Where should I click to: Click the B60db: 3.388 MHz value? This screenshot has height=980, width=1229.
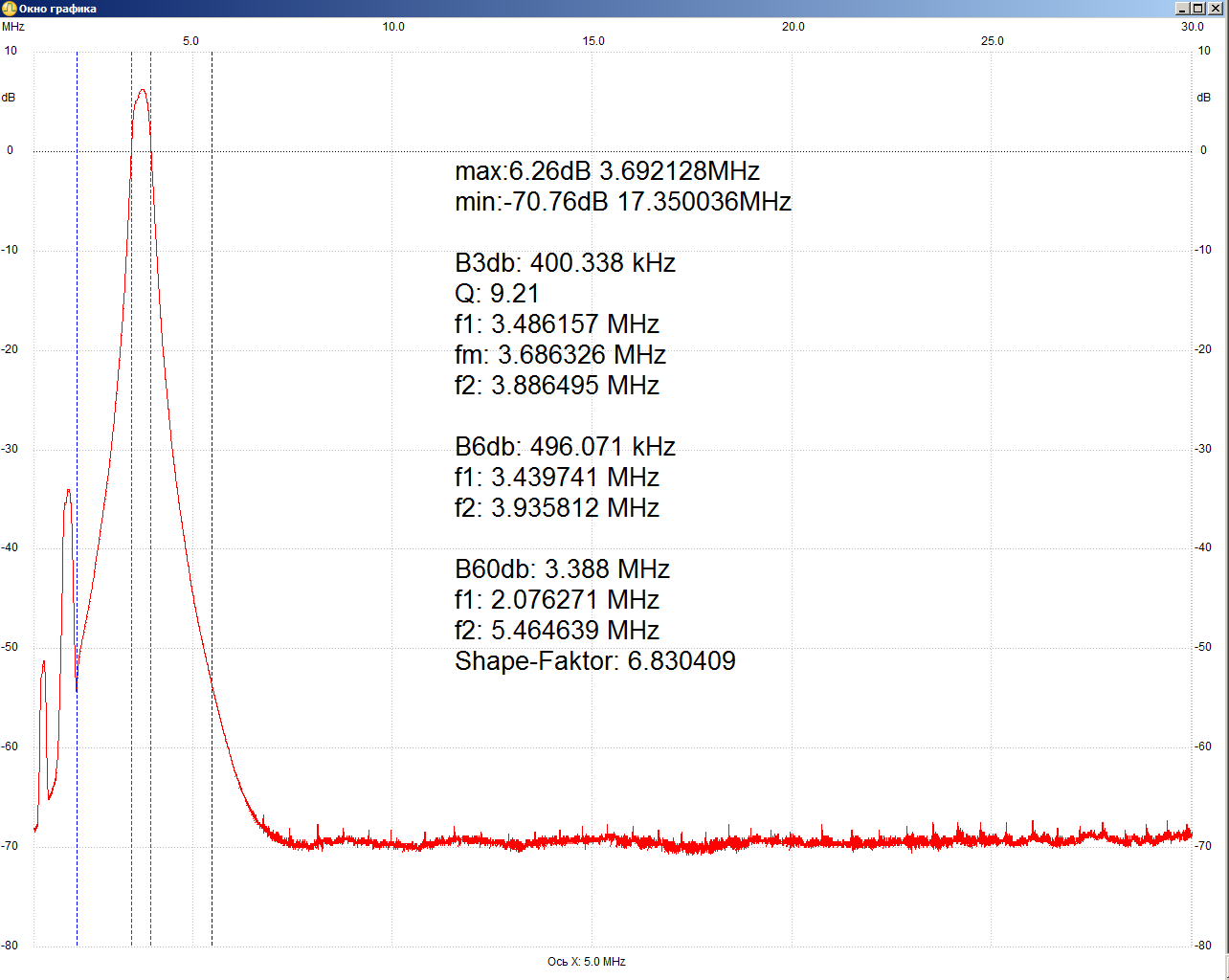point(562,569)
